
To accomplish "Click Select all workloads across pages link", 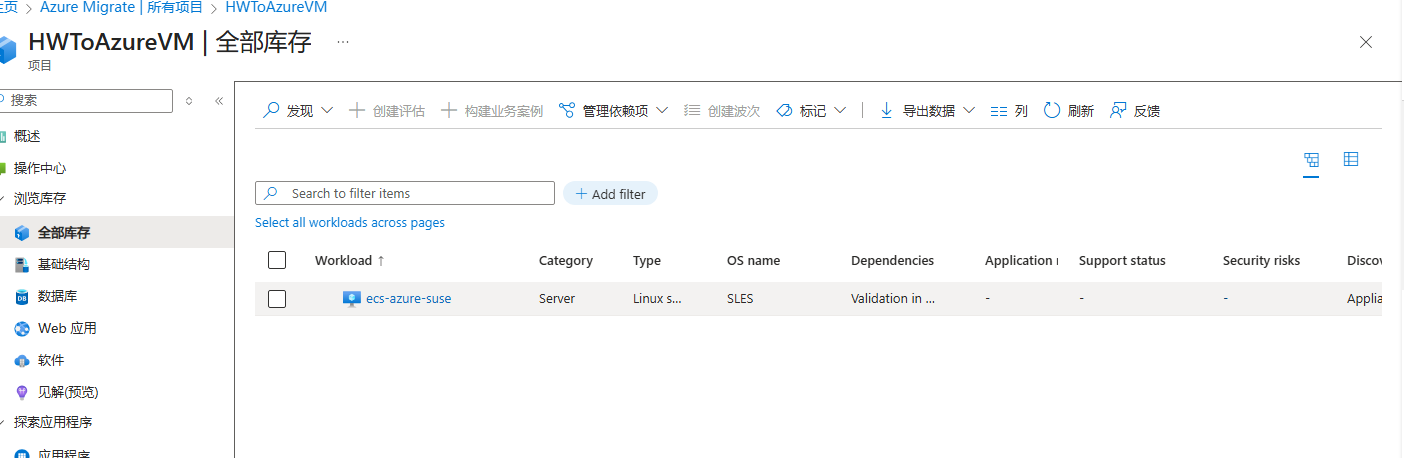I will tap(350, 223).
